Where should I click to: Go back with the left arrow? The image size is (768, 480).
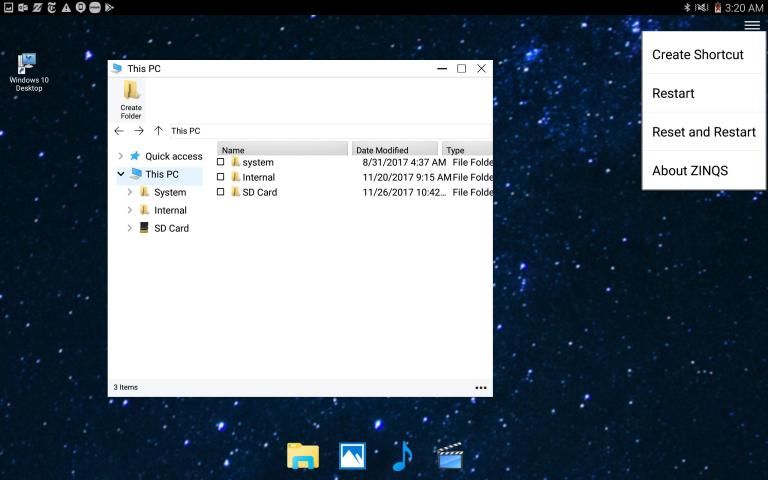coord(119,131)
